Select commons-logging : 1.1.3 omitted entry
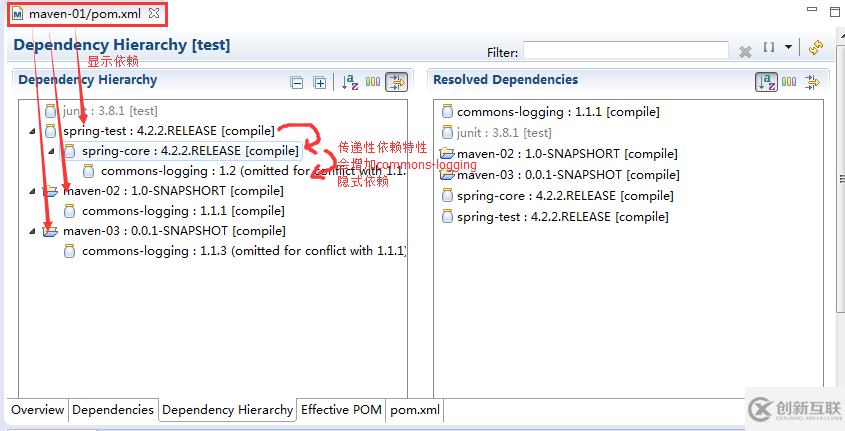Viewport: 845px width, 431px height. click(x=244, y=251)
